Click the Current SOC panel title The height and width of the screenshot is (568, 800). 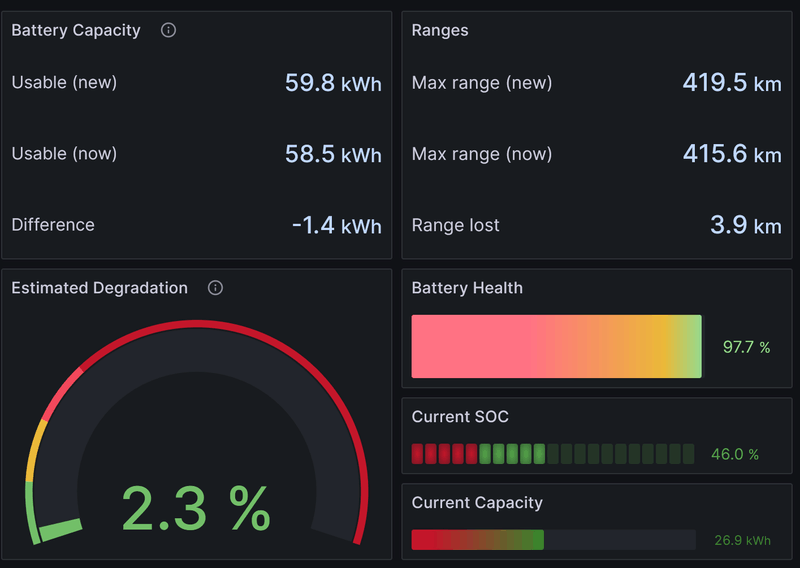[460, 417]
